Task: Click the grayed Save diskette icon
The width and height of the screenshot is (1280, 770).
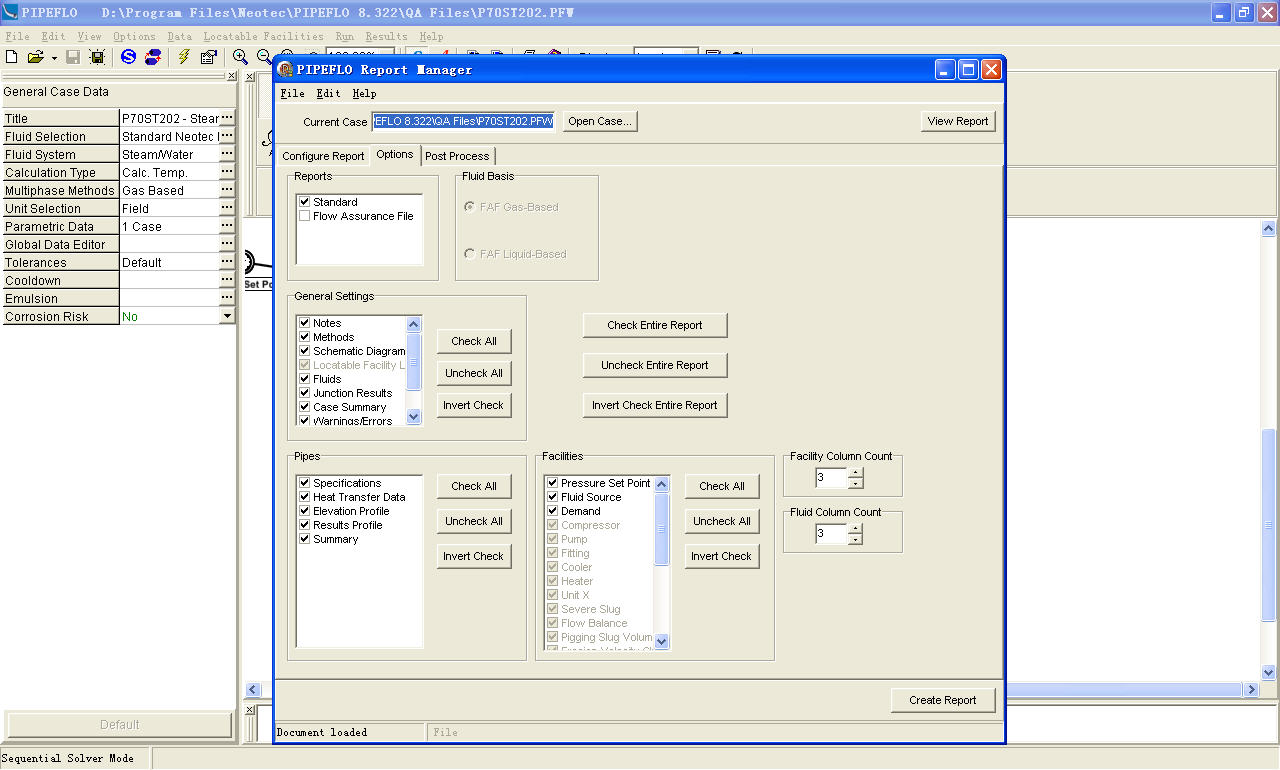Action: 73,57
